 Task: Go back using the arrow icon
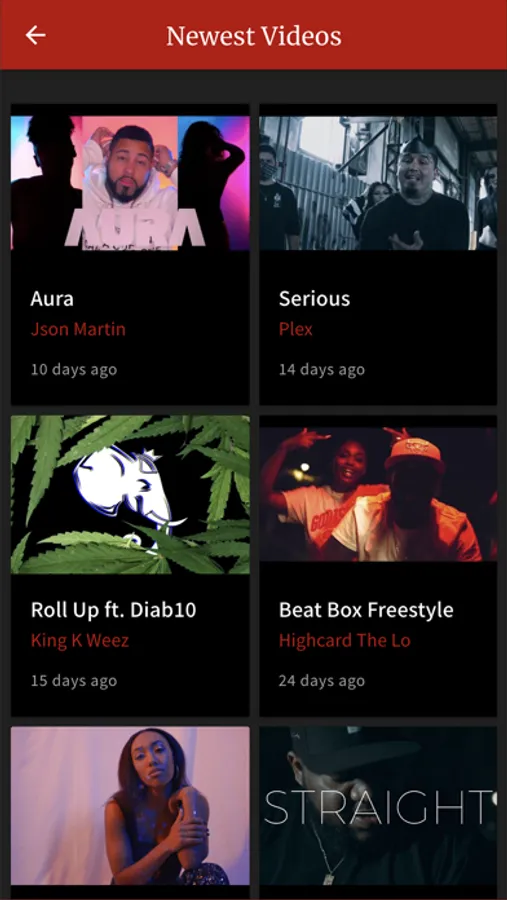35,36
